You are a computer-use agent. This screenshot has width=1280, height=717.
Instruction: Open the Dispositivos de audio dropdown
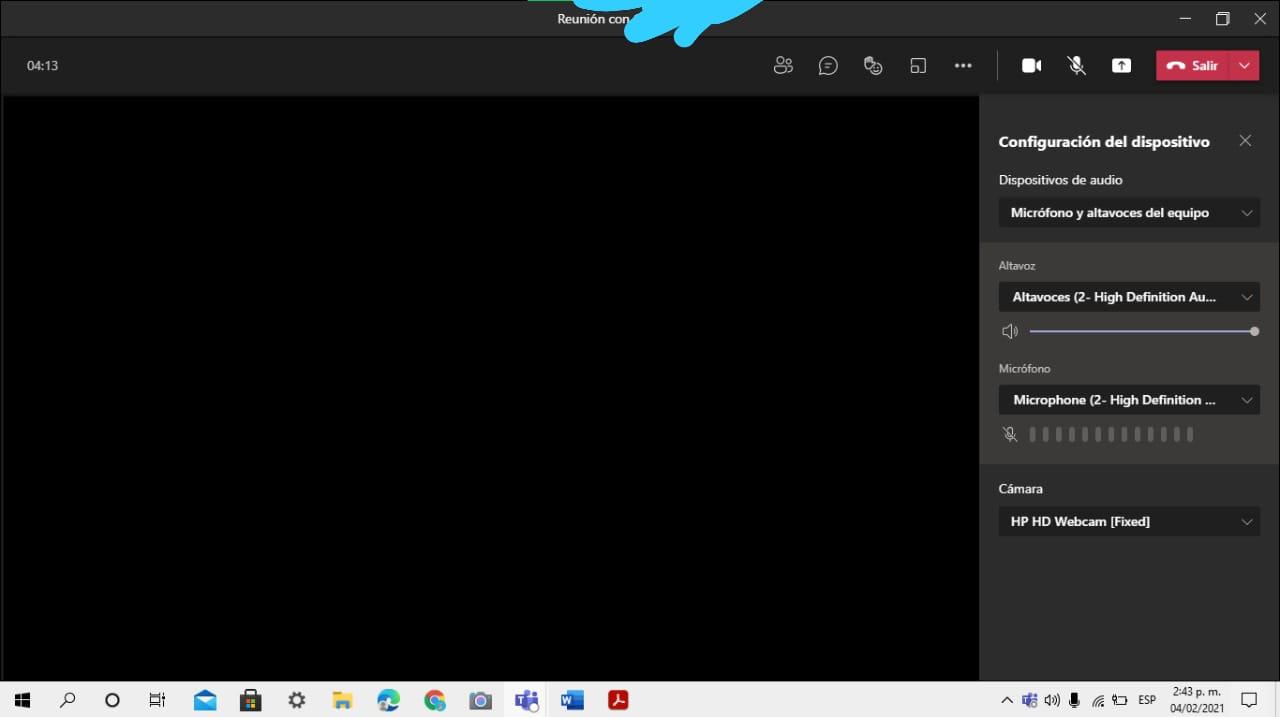tap(1128, 212)
